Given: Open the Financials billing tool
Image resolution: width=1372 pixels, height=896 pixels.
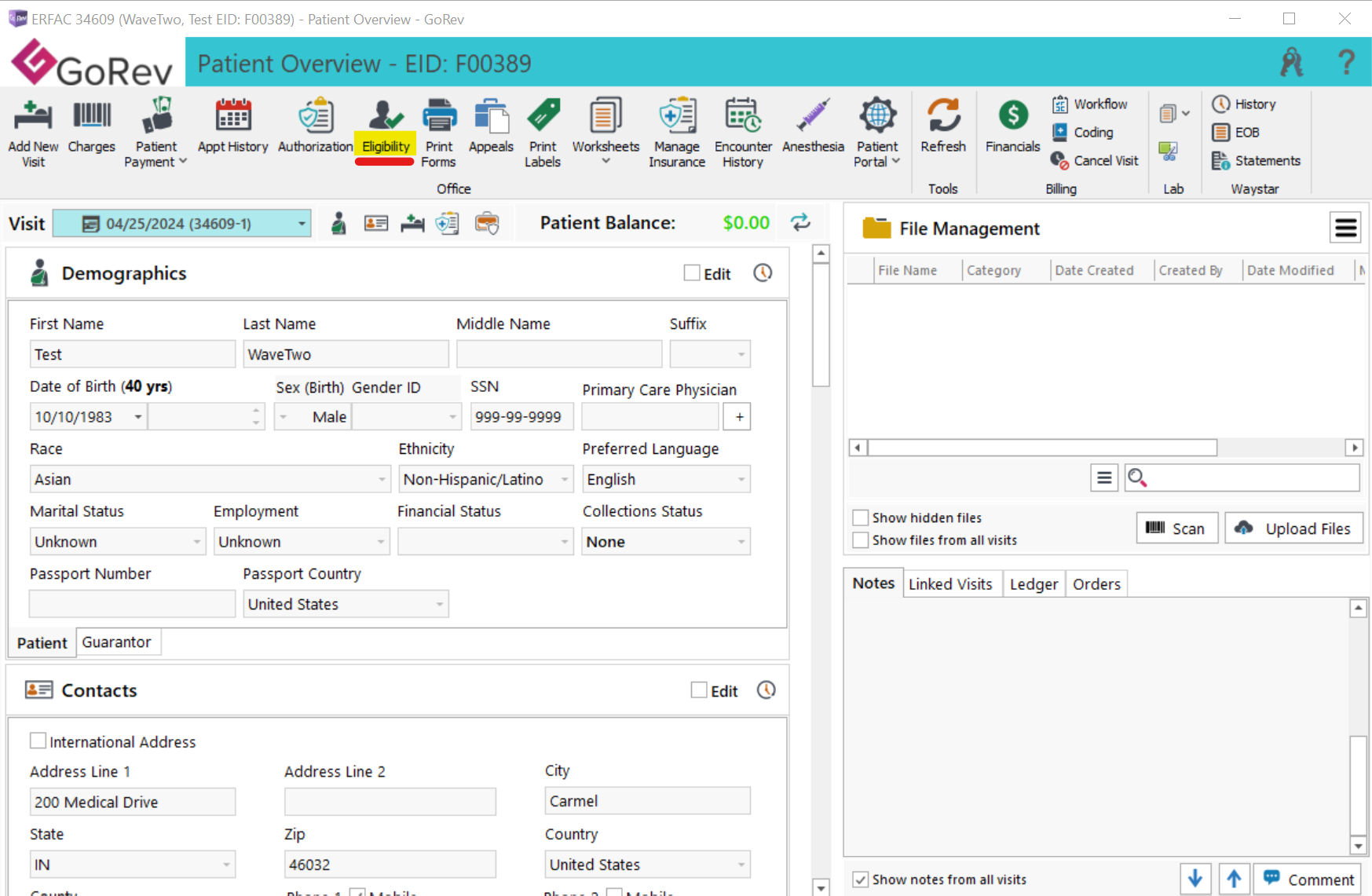Looking at the screenshot, I should (x=1012, y=126).
